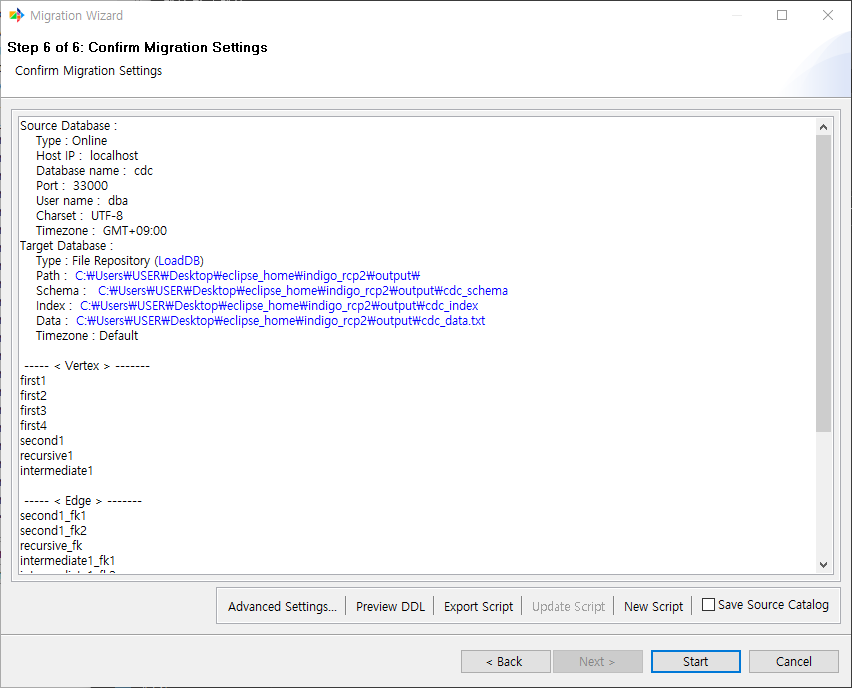Open Advanced Settings dialog
Viewport: 852px width, 688px height.
point(281,606)
